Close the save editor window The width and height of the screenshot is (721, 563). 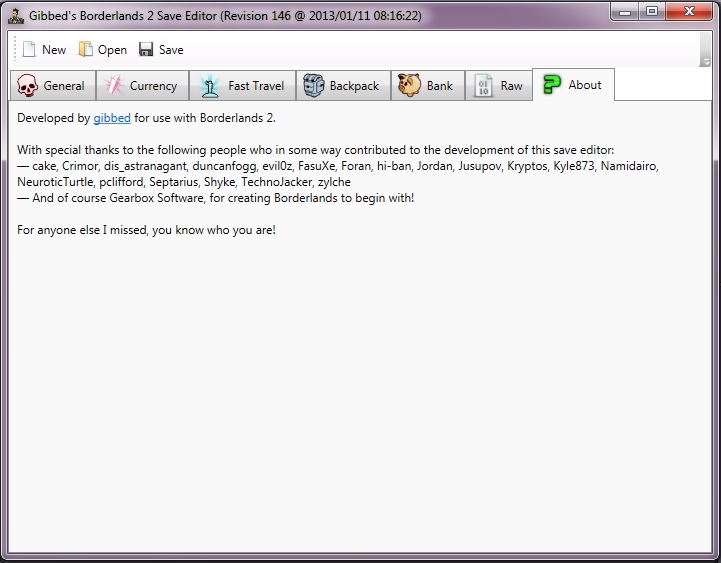coord(689,11)
